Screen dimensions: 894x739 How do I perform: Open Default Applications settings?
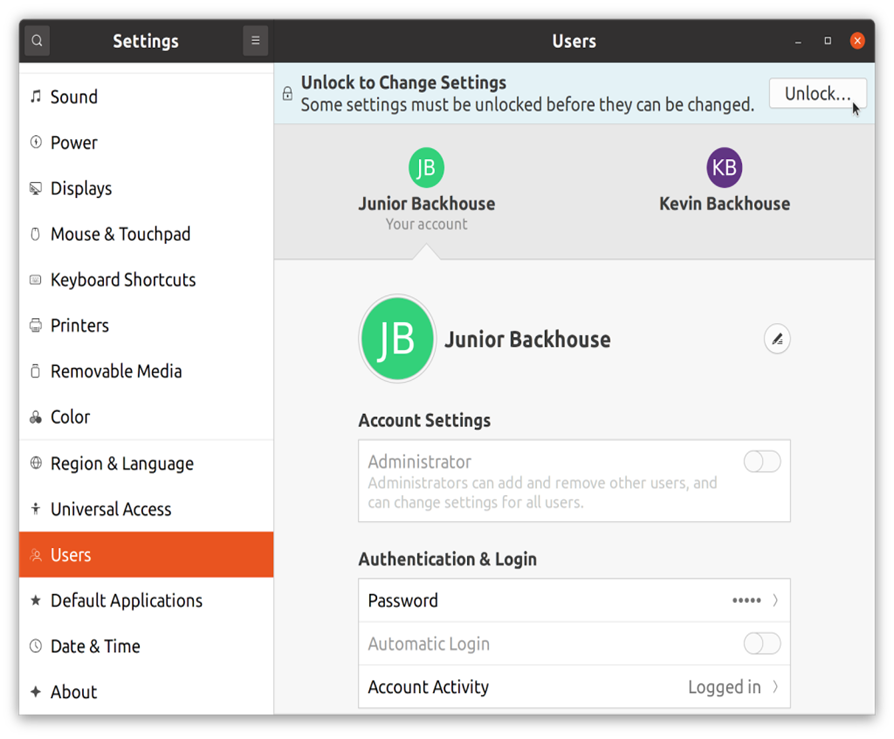tap(126, 600)
